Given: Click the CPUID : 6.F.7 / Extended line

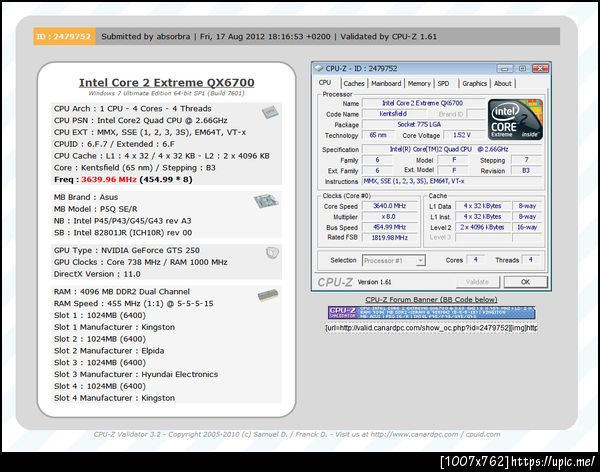Looking at the screenshot, I should [114, 144].
